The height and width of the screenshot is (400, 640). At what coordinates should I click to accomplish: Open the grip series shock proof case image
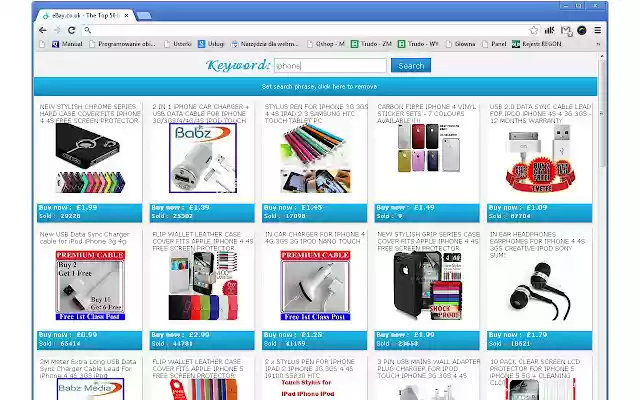pyautogui.click(x=428, y=285)
